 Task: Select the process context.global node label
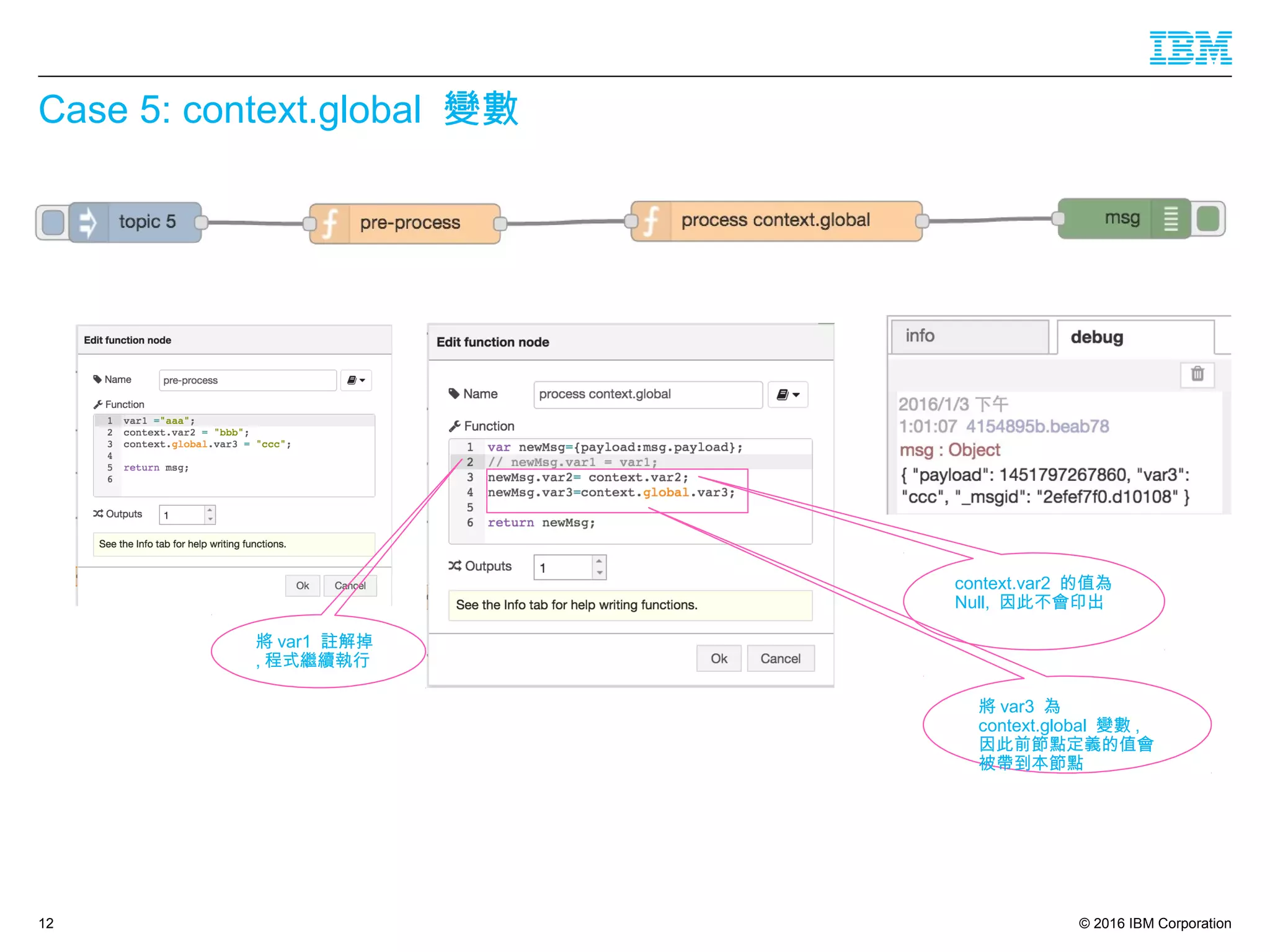pos(775,220)
